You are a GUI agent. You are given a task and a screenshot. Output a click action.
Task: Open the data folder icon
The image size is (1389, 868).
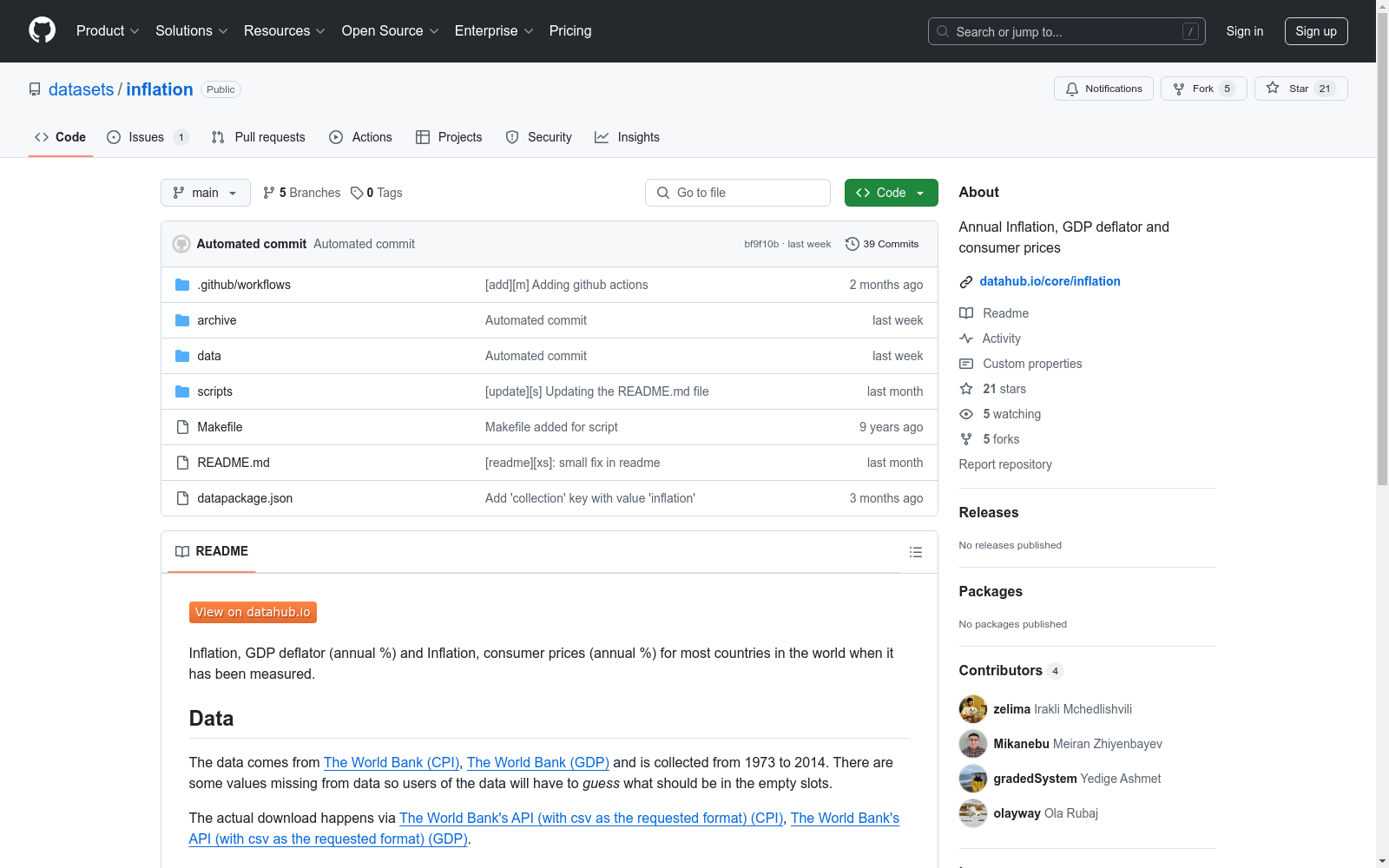pos(182,356)
